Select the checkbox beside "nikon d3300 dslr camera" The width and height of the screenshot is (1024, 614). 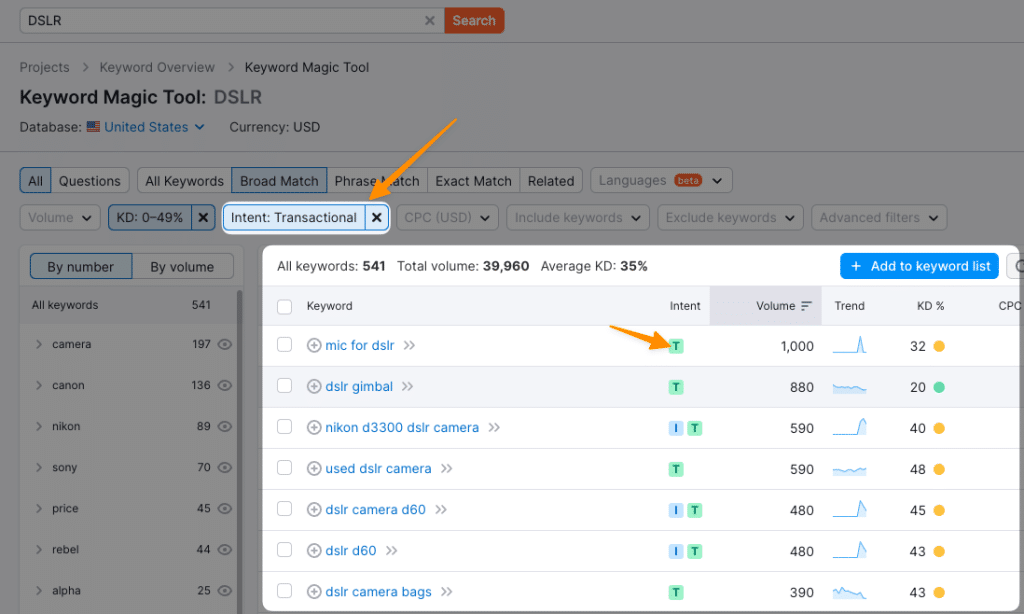pyautogui.click(x=284, y=428)
